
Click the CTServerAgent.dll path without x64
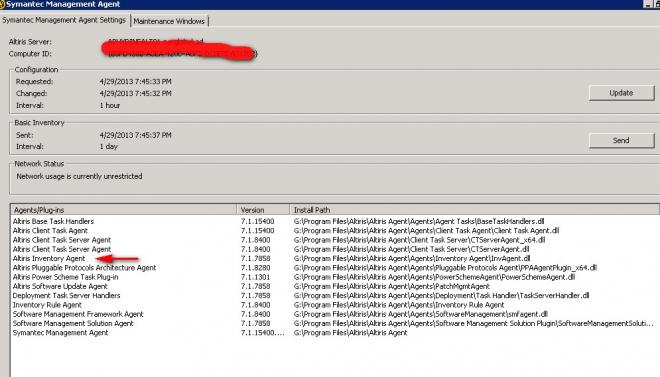point(411,249)
